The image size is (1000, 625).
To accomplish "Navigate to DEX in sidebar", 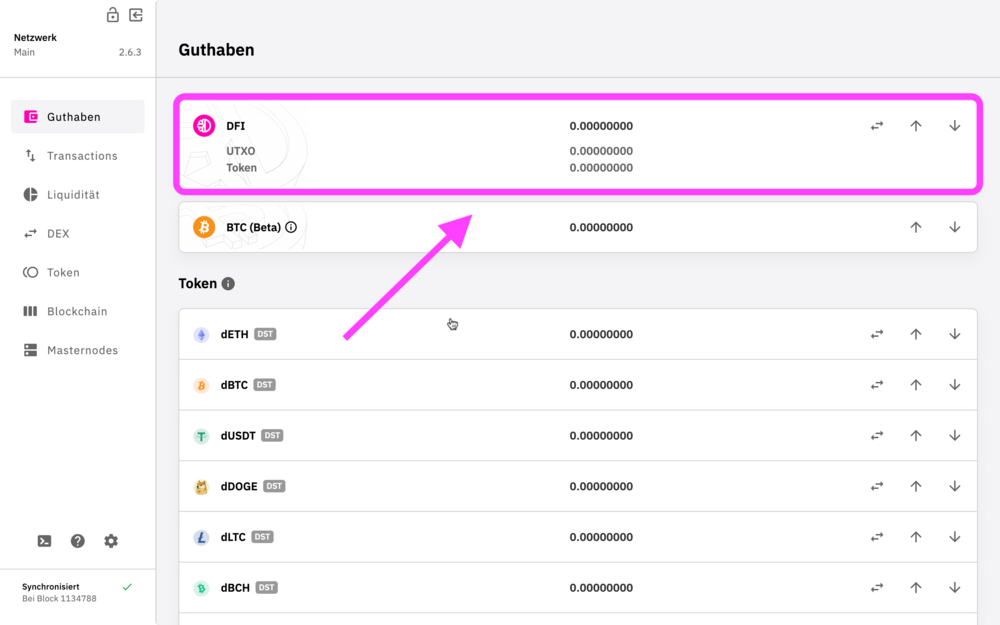I will (x=58, y=234).
